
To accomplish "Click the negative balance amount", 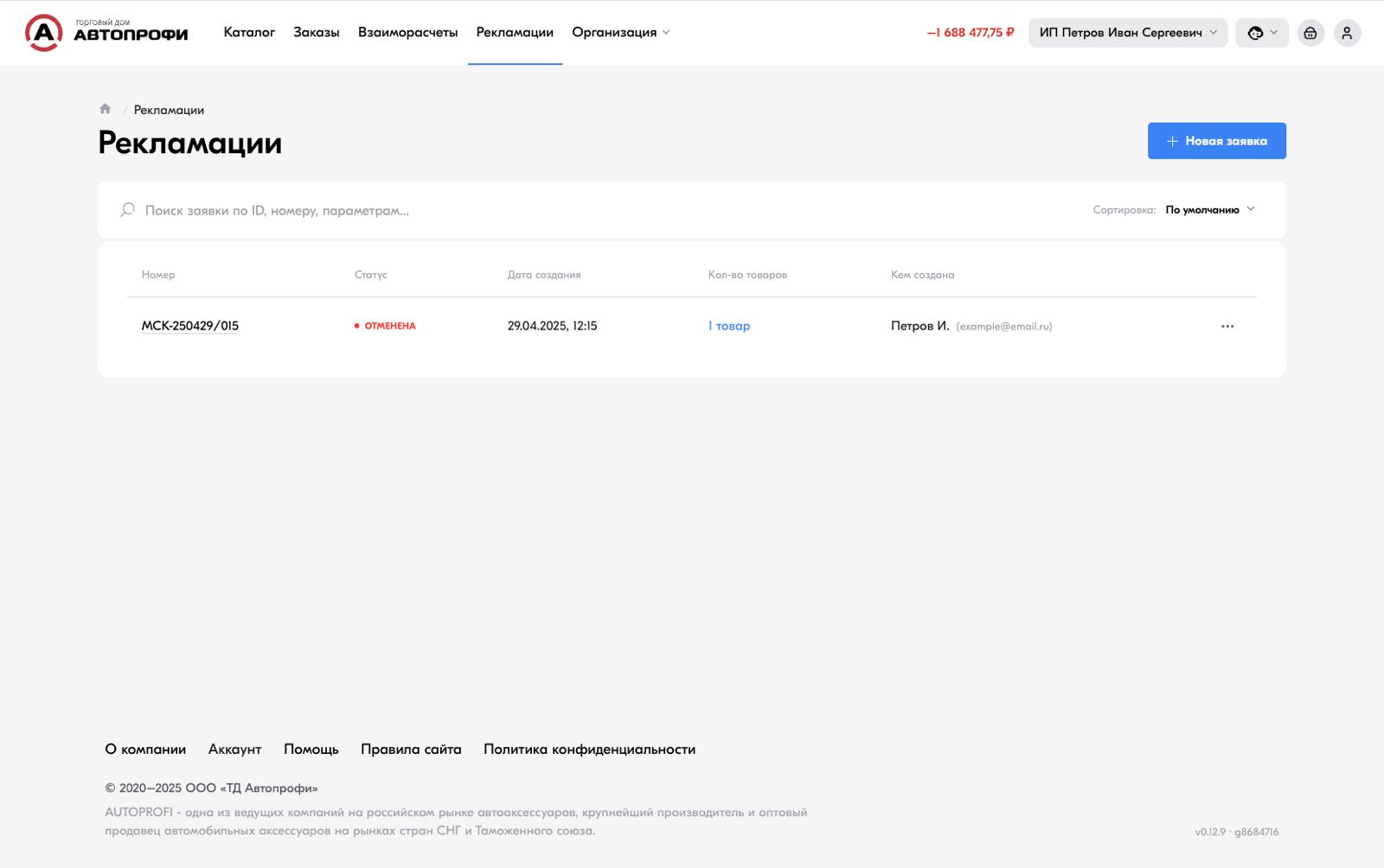I will pos(970,33).
